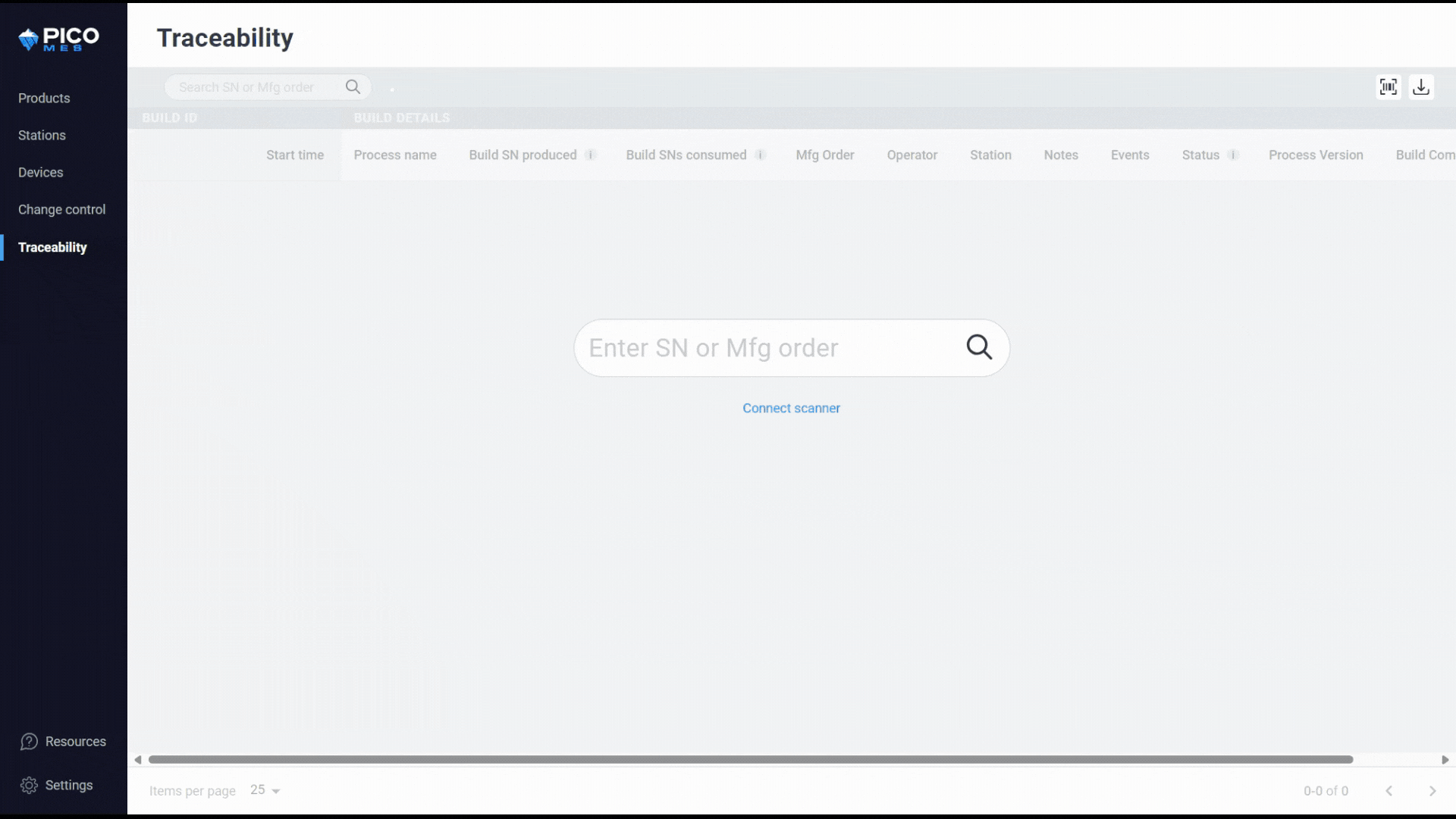Click the download/export icon
Viewport: 1456px width, 819px height.
(x=1421, y=87)
